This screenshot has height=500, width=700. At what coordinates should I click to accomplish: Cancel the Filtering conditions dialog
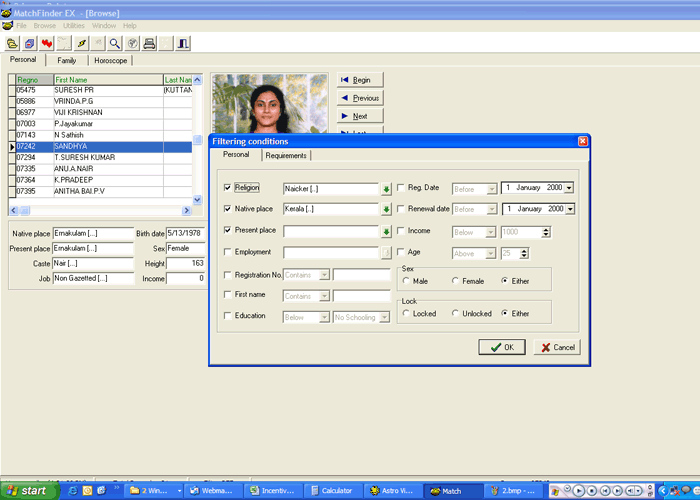coord(557,347)
